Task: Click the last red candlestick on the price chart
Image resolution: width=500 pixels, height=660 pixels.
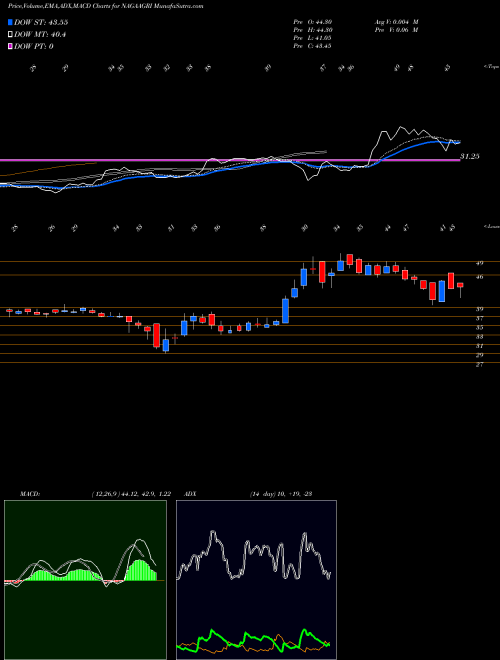Action: pyautogui.click(x=460, y=285)
